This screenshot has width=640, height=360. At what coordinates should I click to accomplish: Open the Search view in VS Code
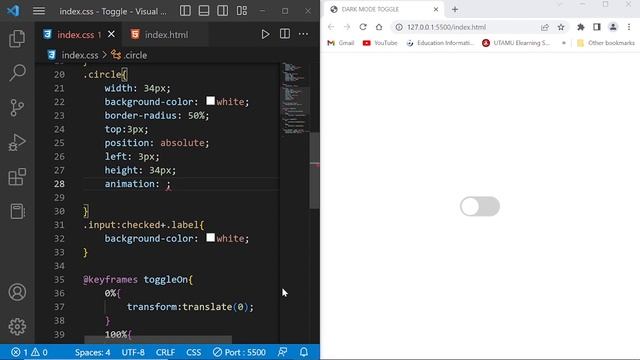click(x=17, y=73)
